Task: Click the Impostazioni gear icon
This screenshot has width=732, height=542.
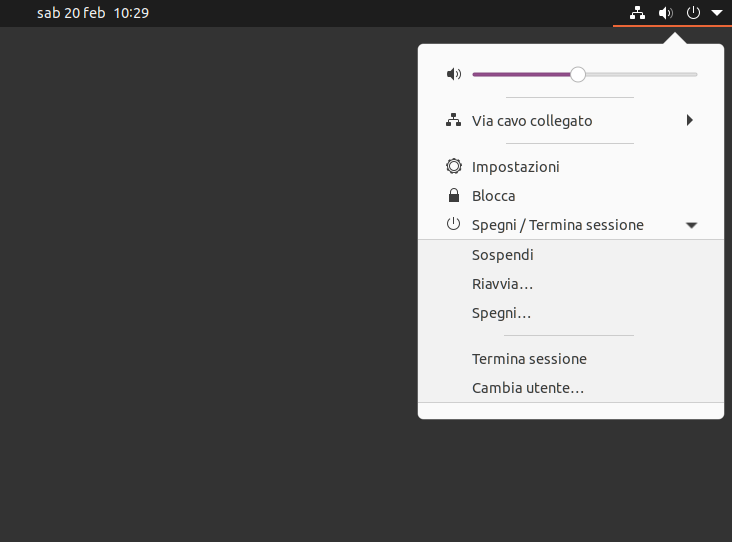Action: tap(454, 166)
